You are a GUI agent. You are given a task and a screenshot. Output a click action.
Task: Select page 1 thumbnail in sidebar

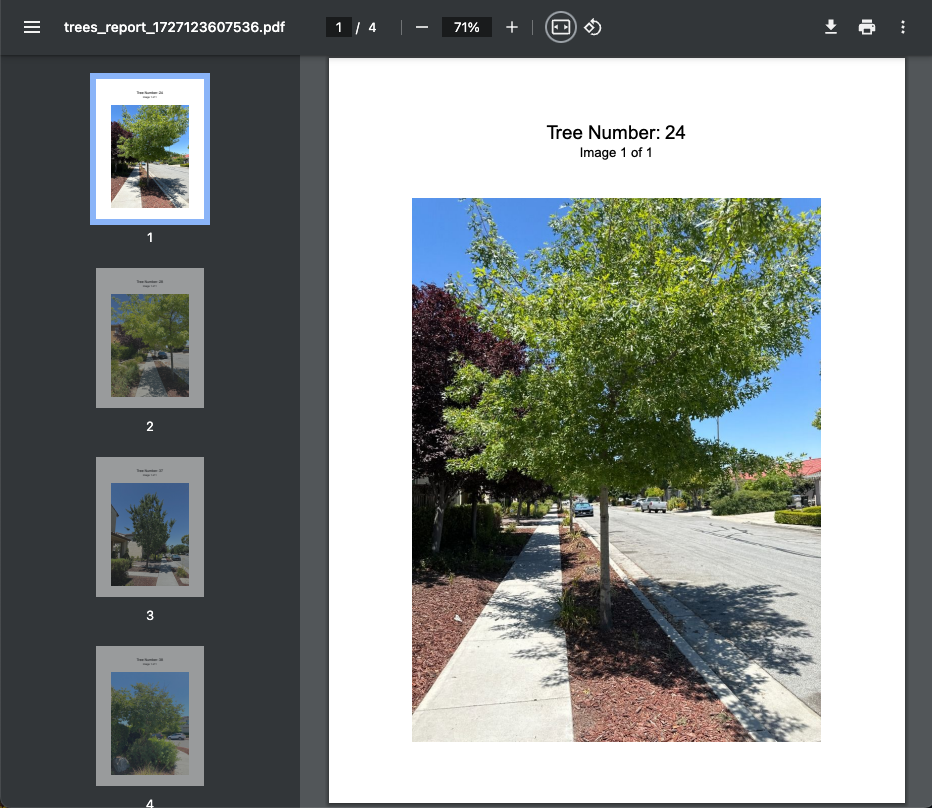pos(150,149)
